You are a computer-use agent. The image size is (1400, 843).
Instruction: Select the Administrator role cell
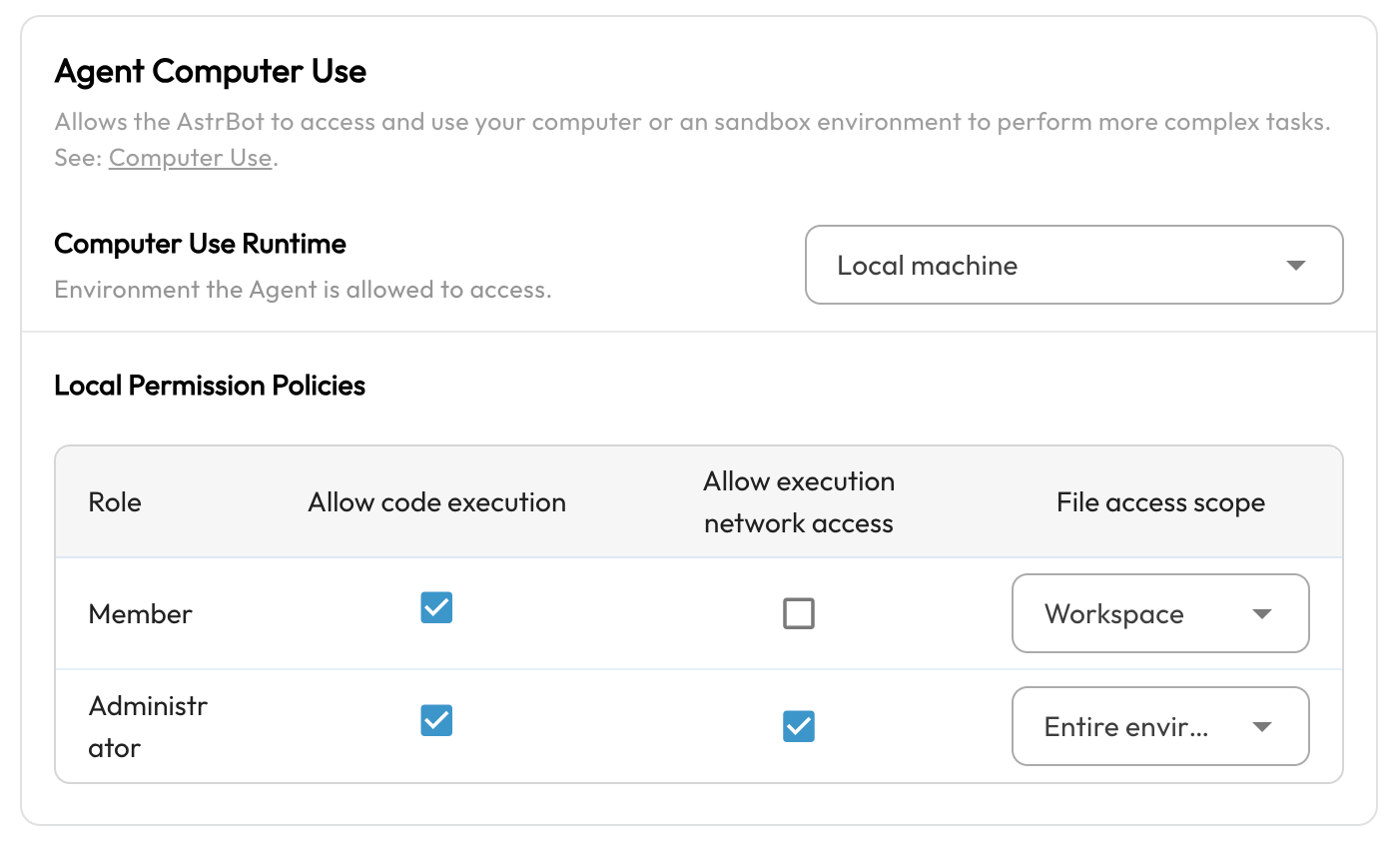click(x=148, y=727)
